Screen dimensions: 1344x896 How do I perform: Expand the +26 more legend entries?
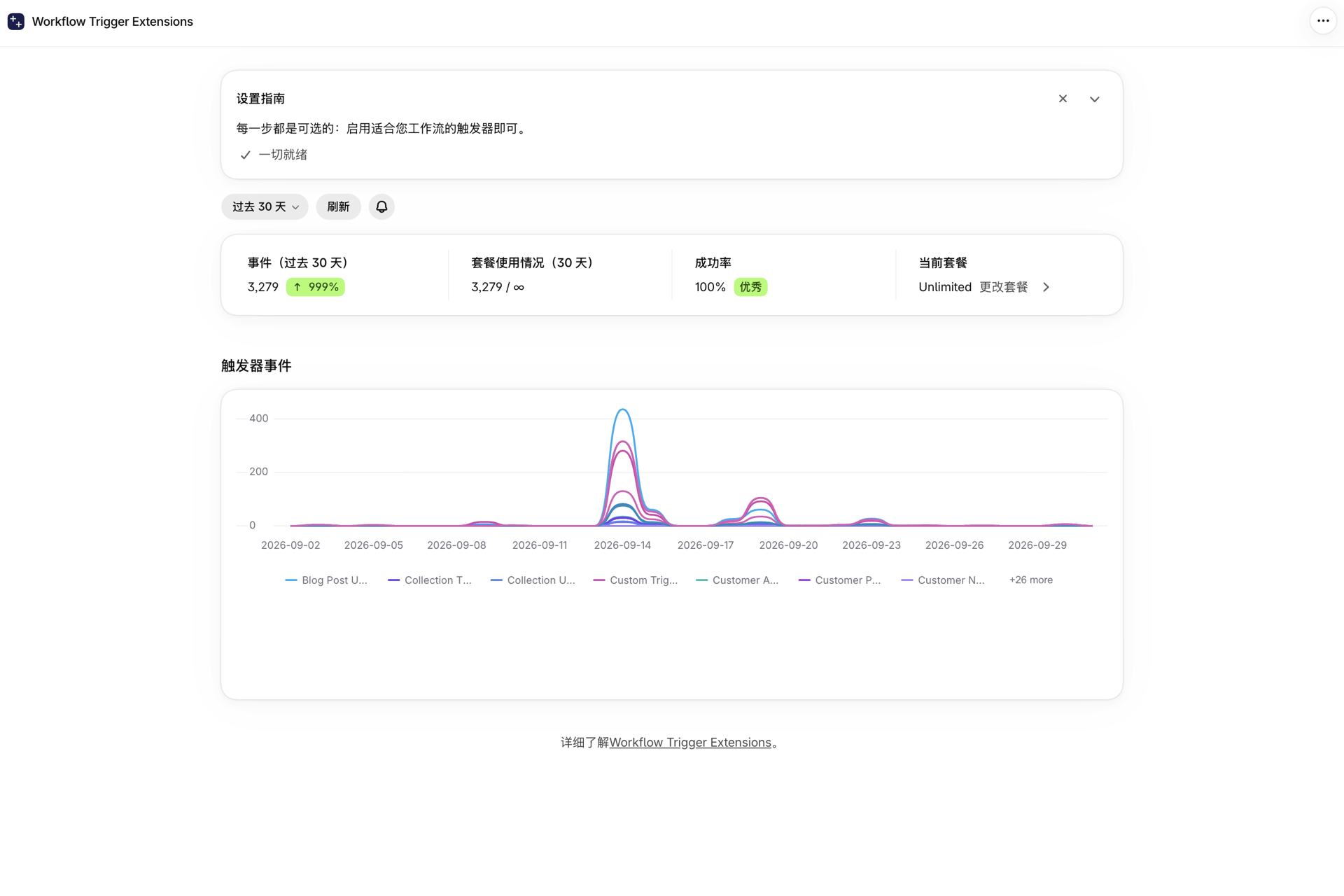coord(1030,580)
